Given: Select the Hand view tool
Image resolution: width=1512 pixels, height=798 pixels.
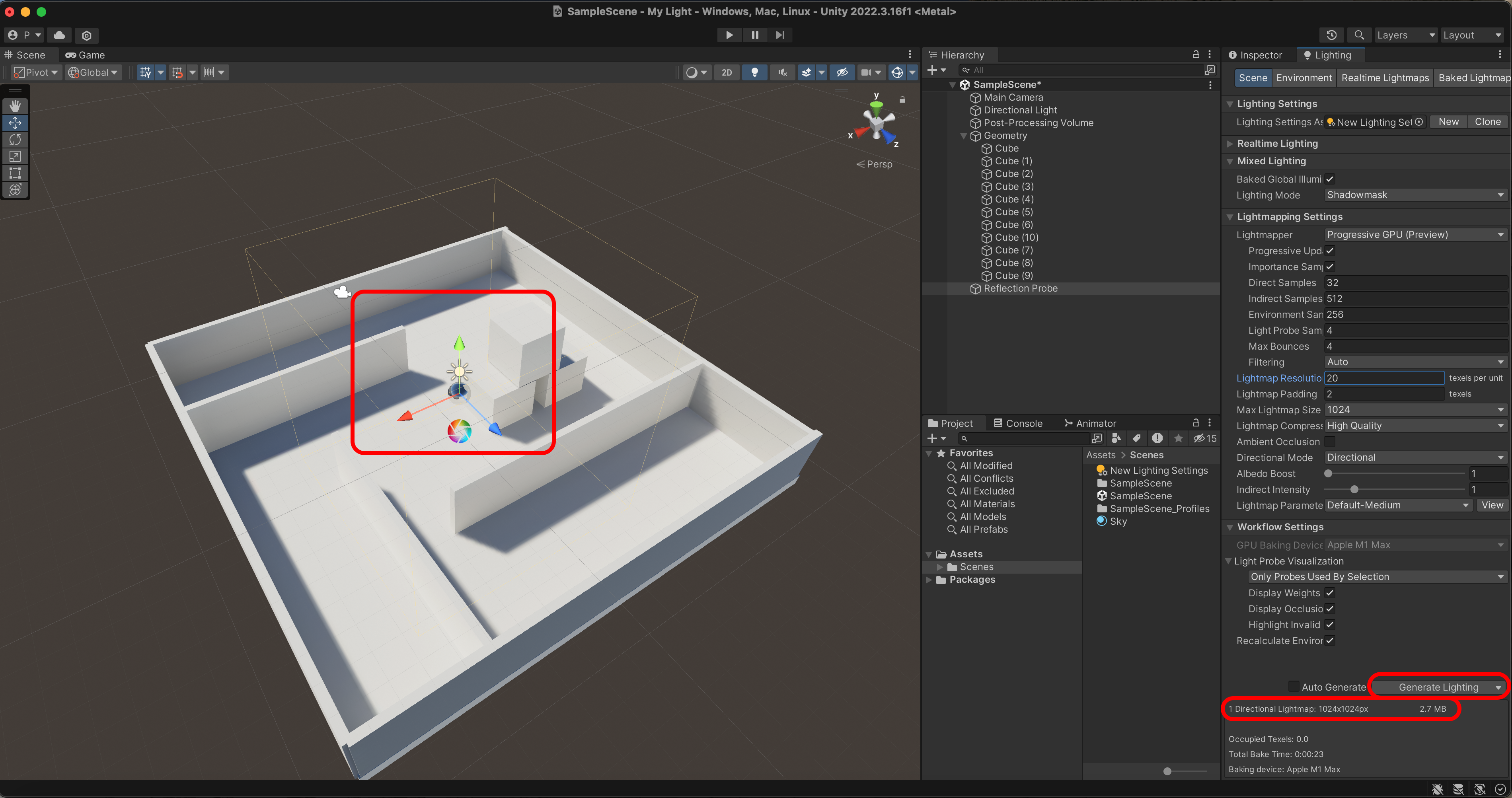Looking at the screenshot, I should (15, 106).
